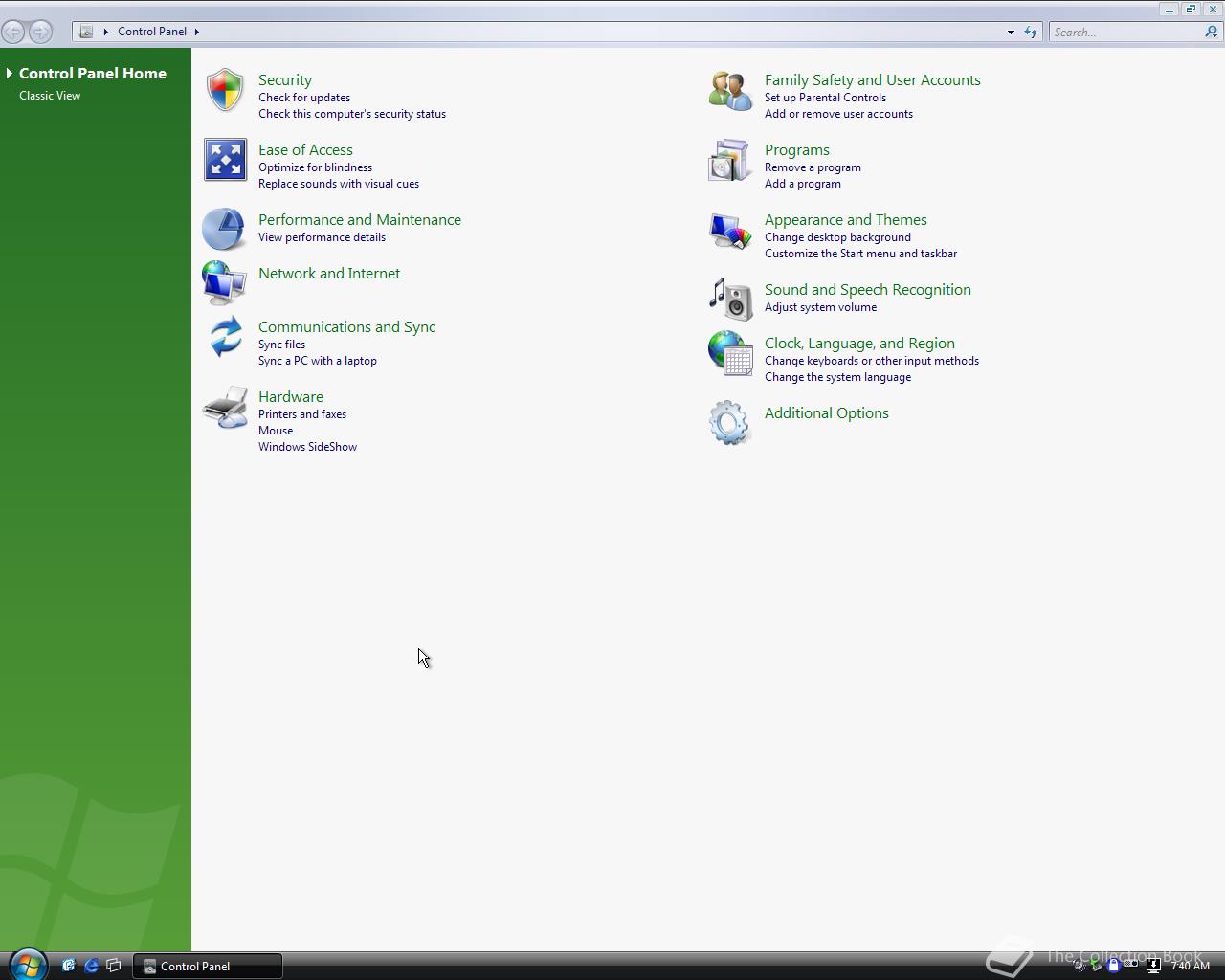Click Optimize for blindness link
This screenshot has width=1225, height=980.
coord(315,167)
